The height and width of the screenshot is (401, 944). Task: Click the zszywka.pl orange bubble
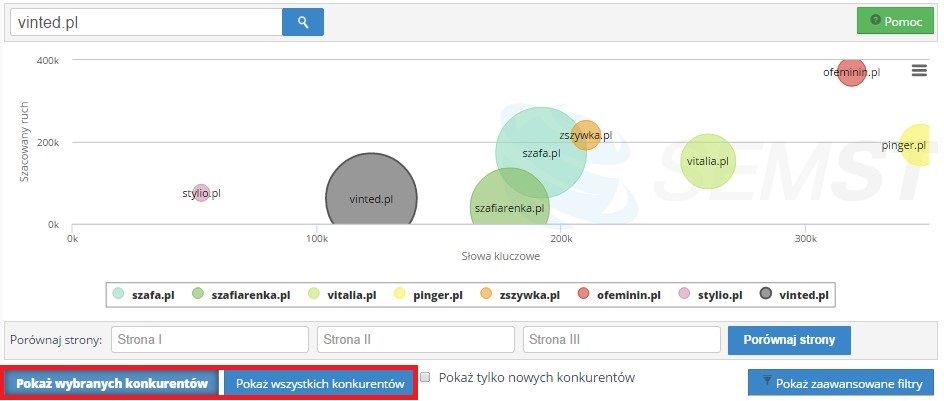tap(586, 135)
